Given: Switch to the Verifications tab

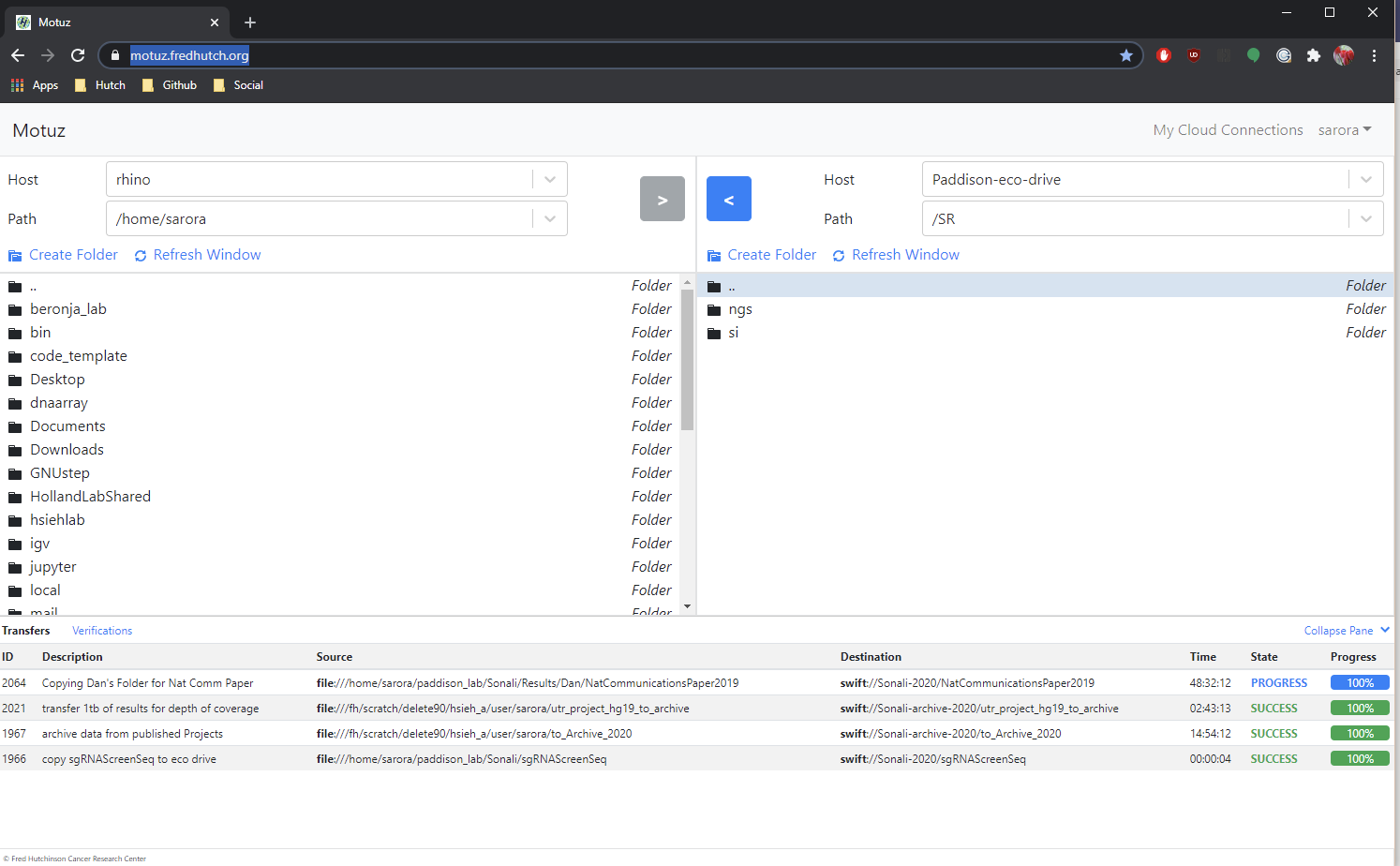Looking at the screenshot, I should (x=101, y=630).
